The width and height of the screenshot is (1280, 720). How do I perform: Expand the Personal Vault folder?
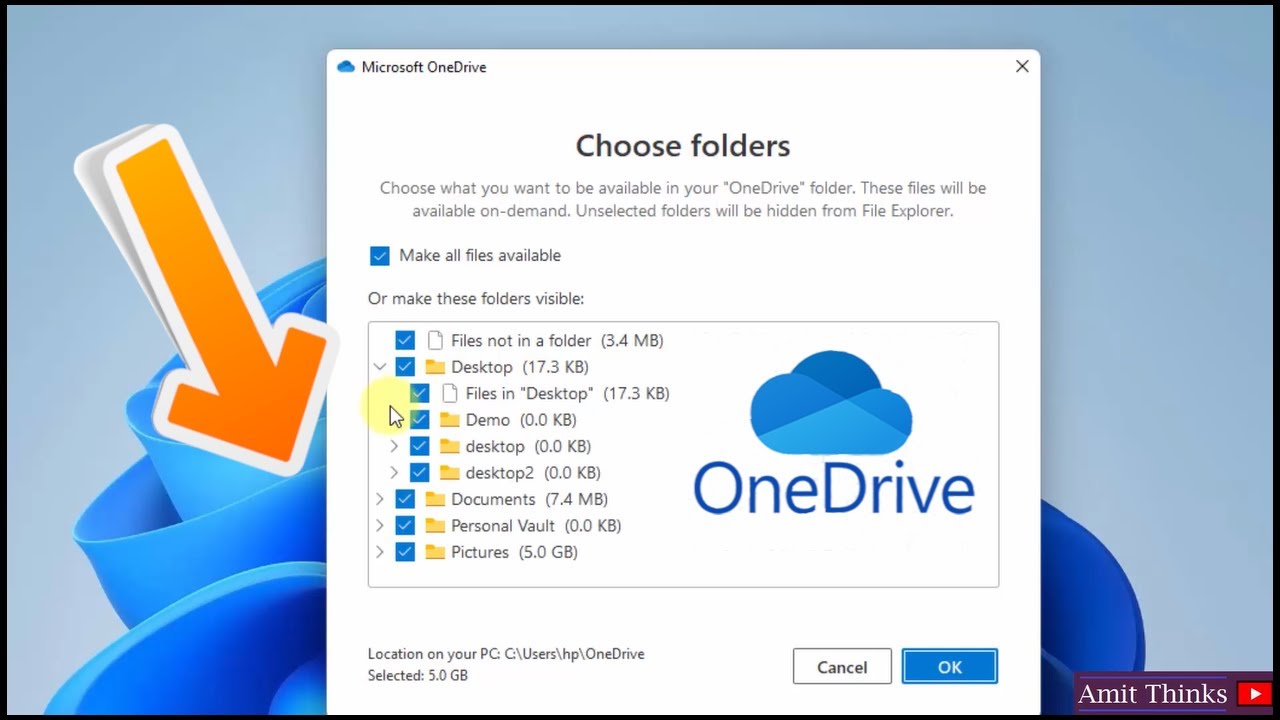click(379, 525)
